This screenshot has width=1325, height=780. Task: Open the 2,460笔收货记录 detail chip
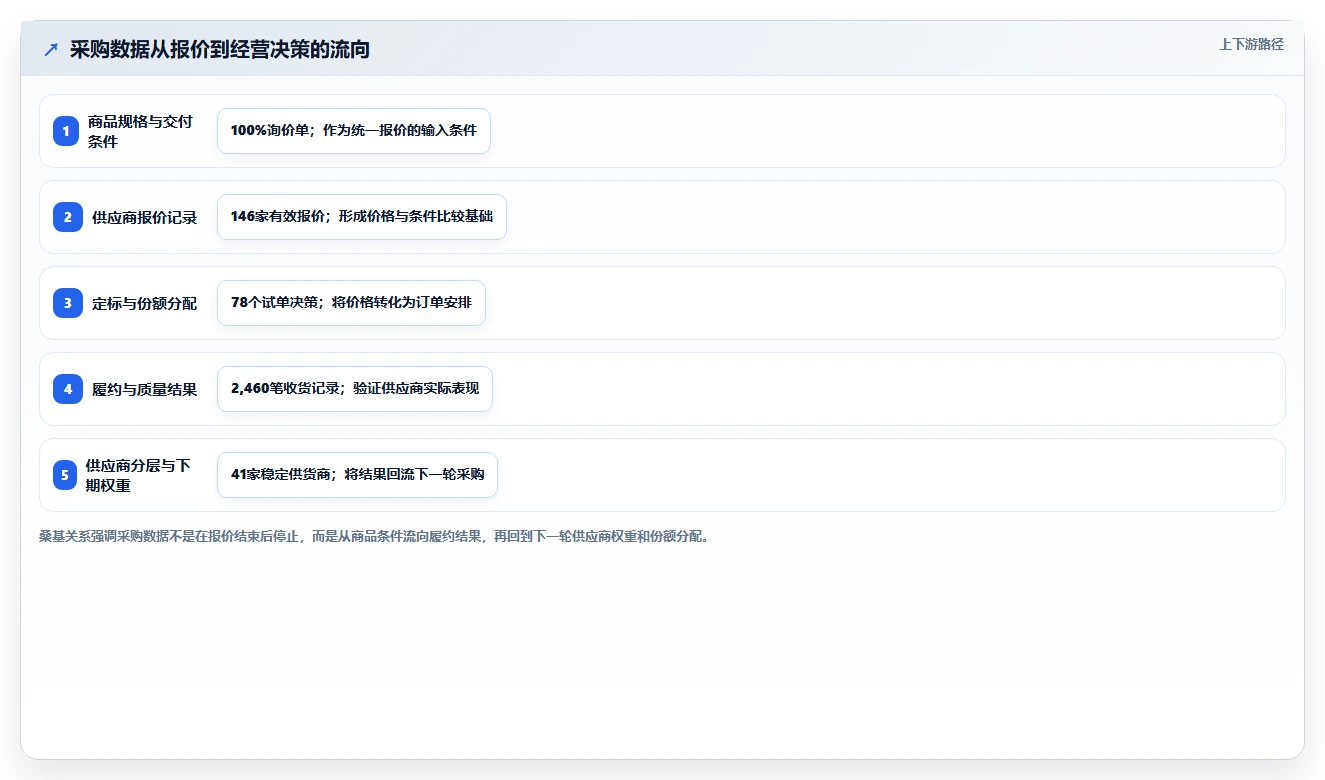click(x=355, y=389)
